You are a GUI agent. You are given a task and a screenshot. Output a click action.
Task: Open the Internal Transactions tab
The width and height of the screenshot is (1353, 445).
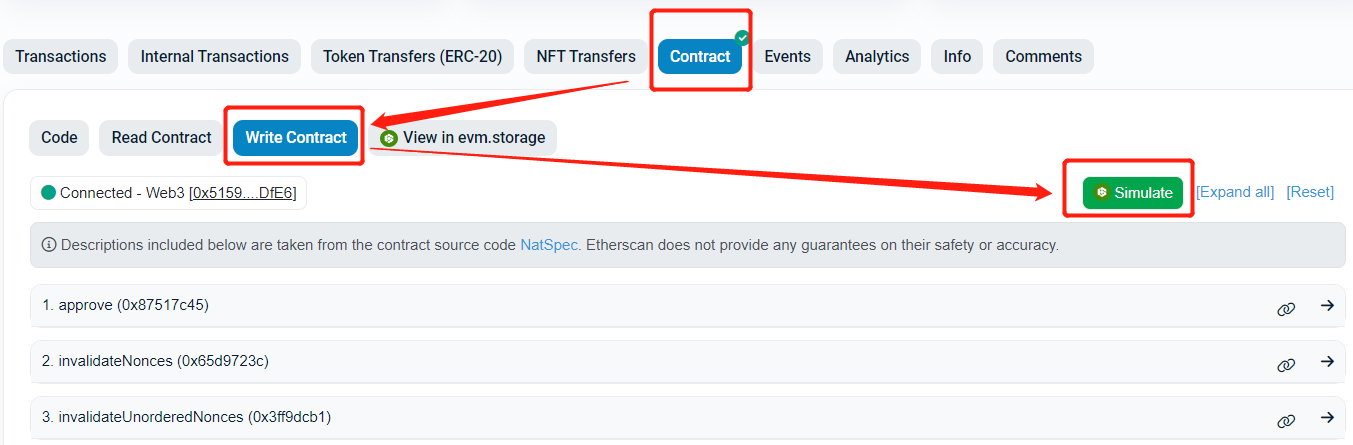tap(214, 57)
